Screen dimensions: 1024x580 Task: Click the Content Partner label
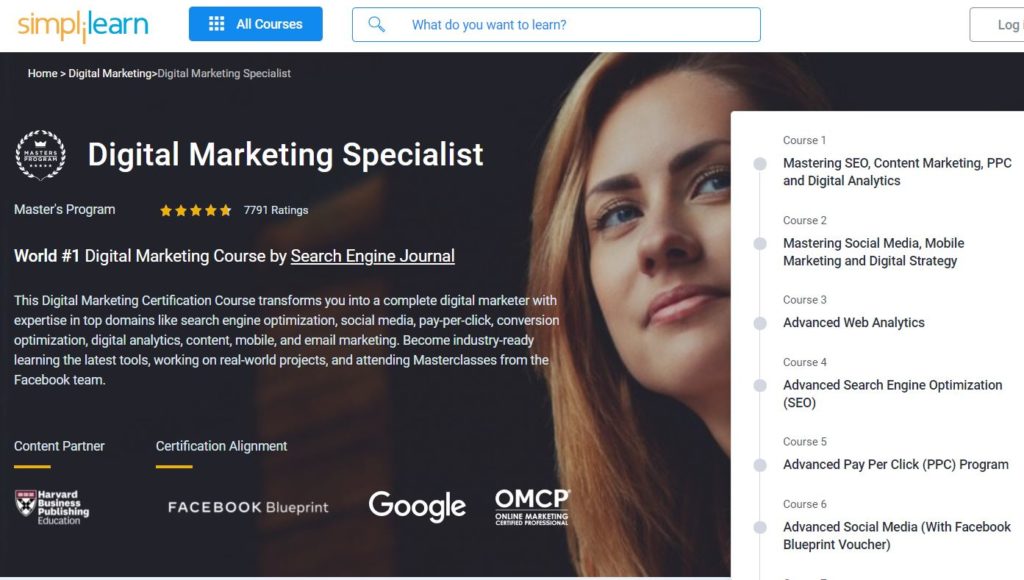[x=59, y=446]
